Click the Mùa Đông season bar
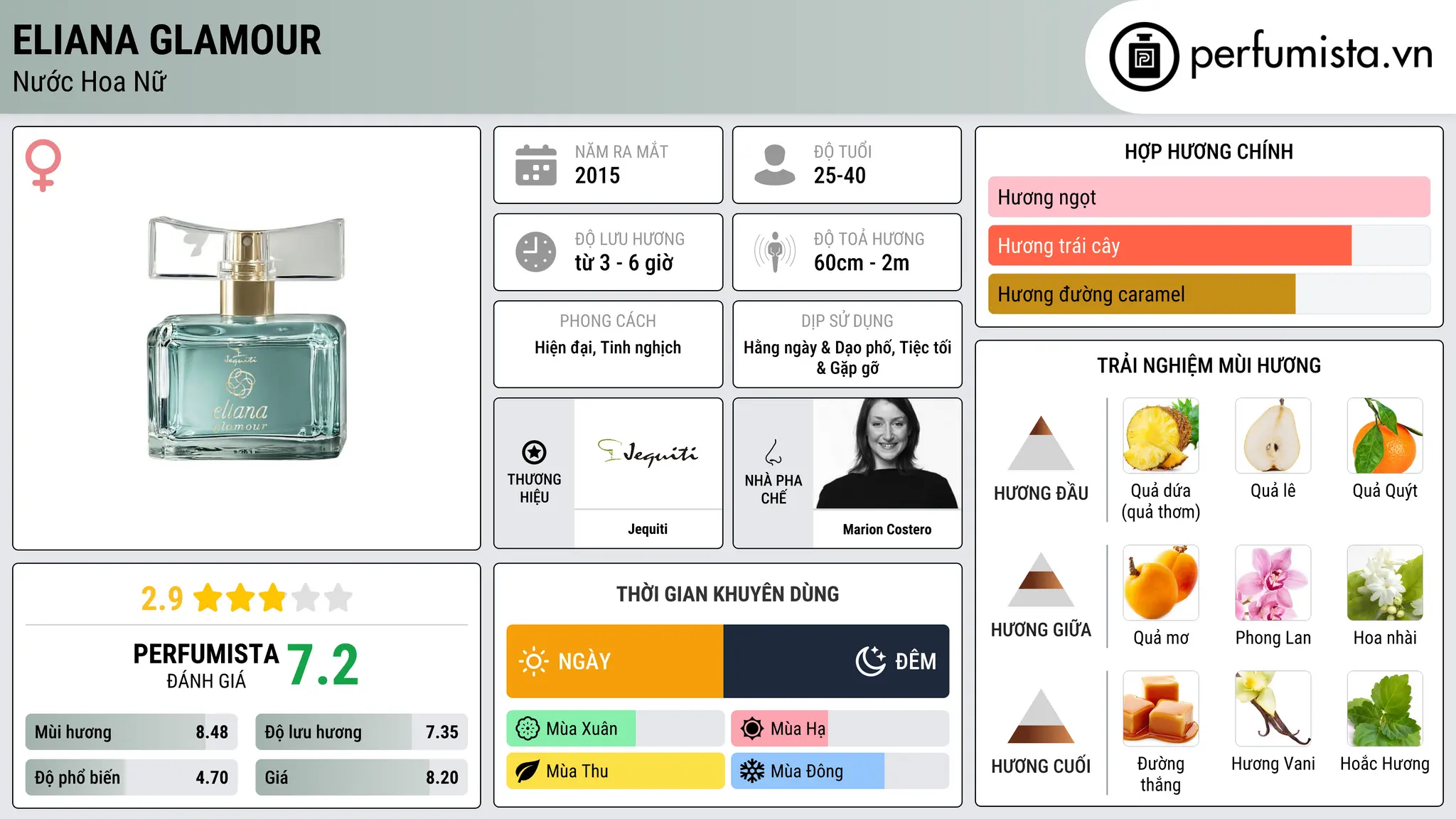 point(840,771)
